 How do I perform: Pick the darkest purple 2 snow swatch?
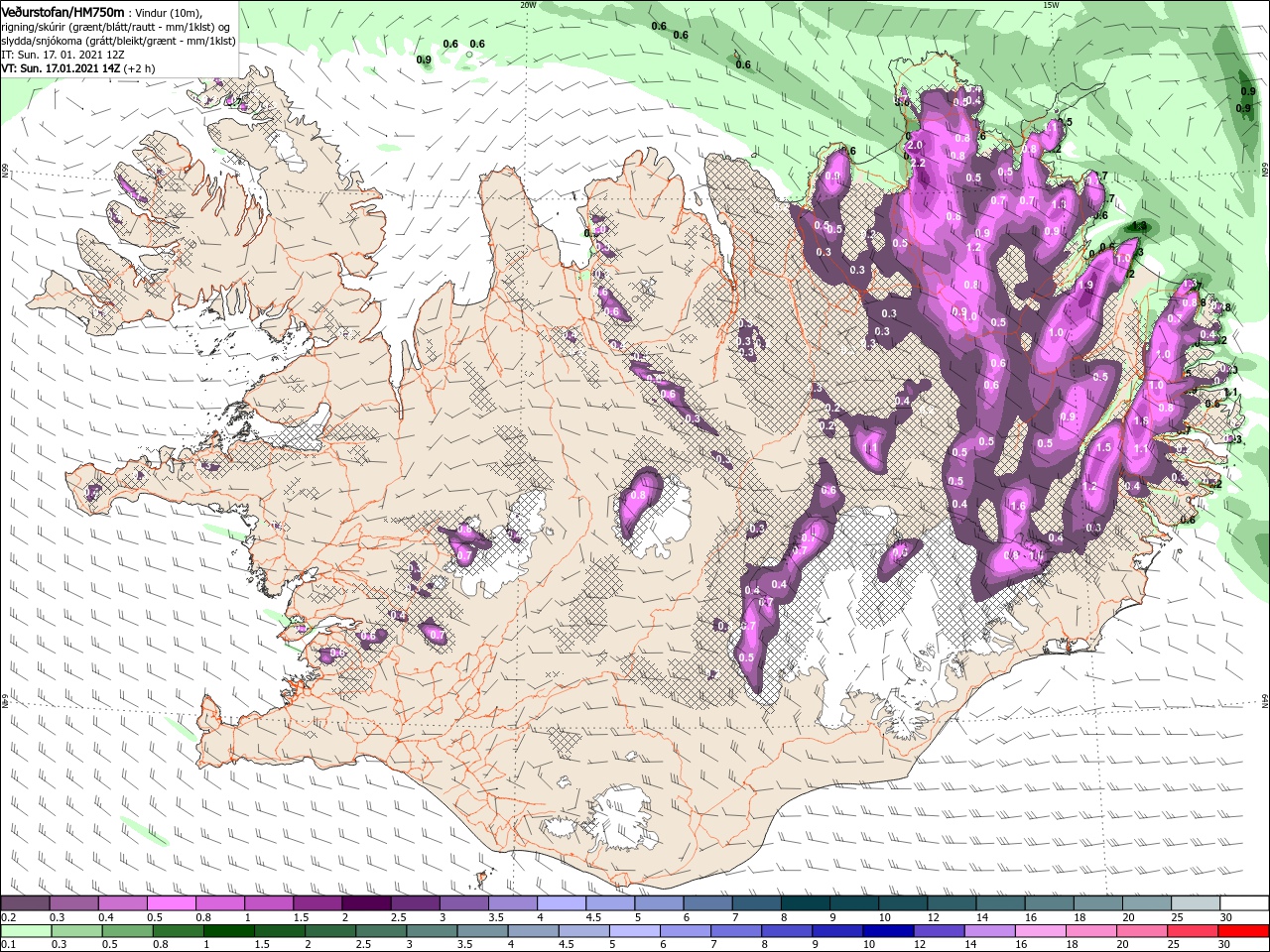pyautogui.click(x=367, y=903)
